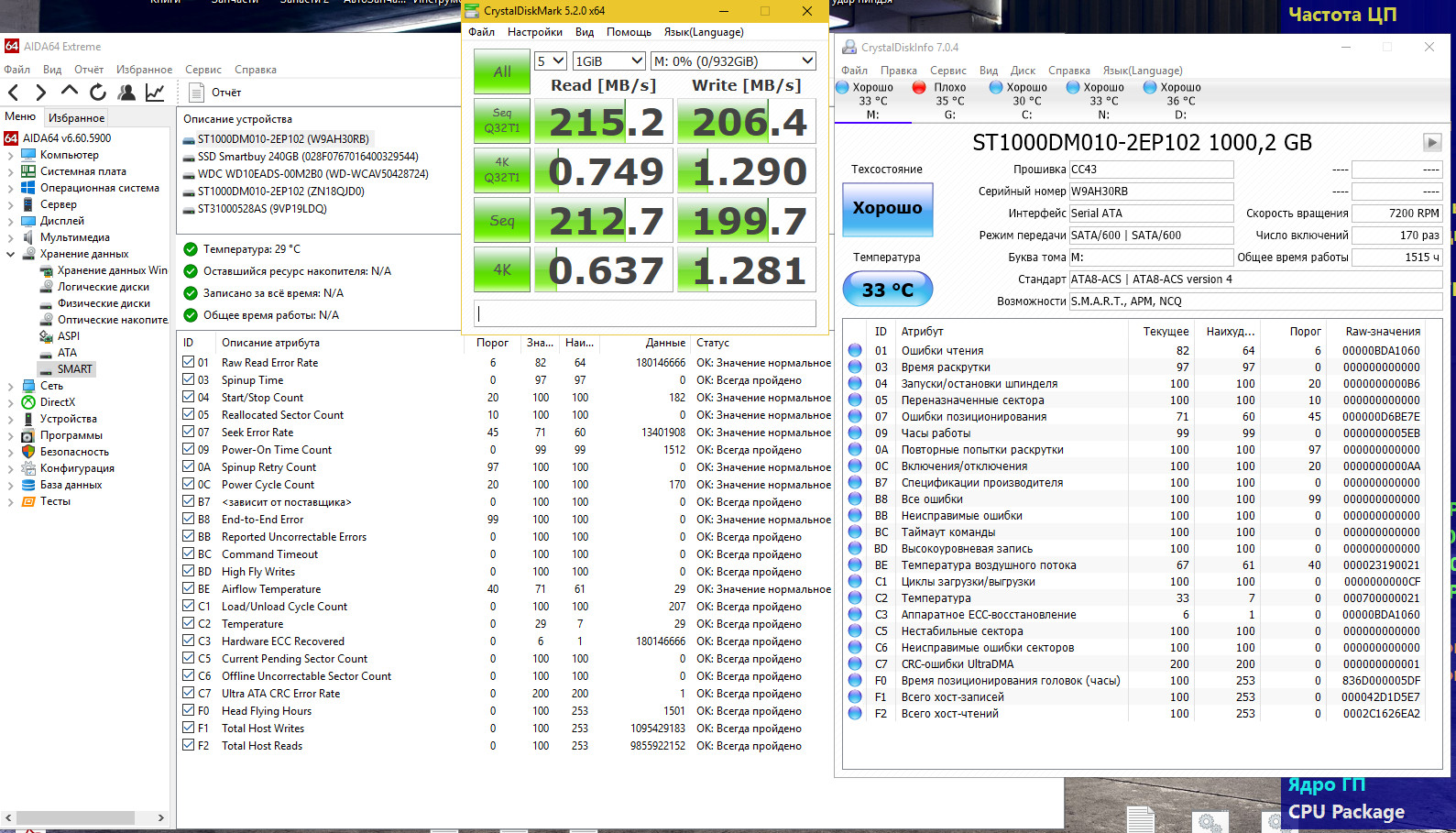
Task: Expand Тесты tree node
Action: point(10,501)
